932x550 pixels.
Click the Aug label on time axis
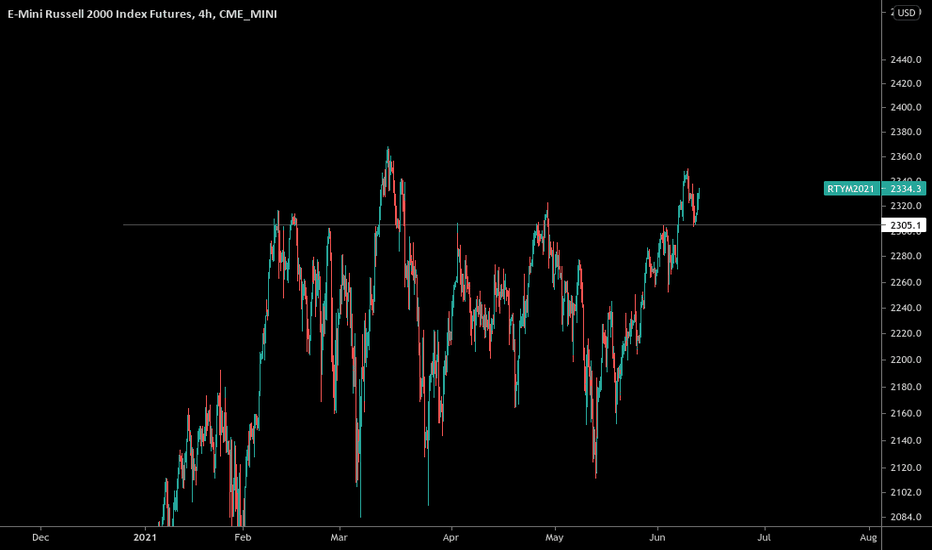tap(868, 538)
